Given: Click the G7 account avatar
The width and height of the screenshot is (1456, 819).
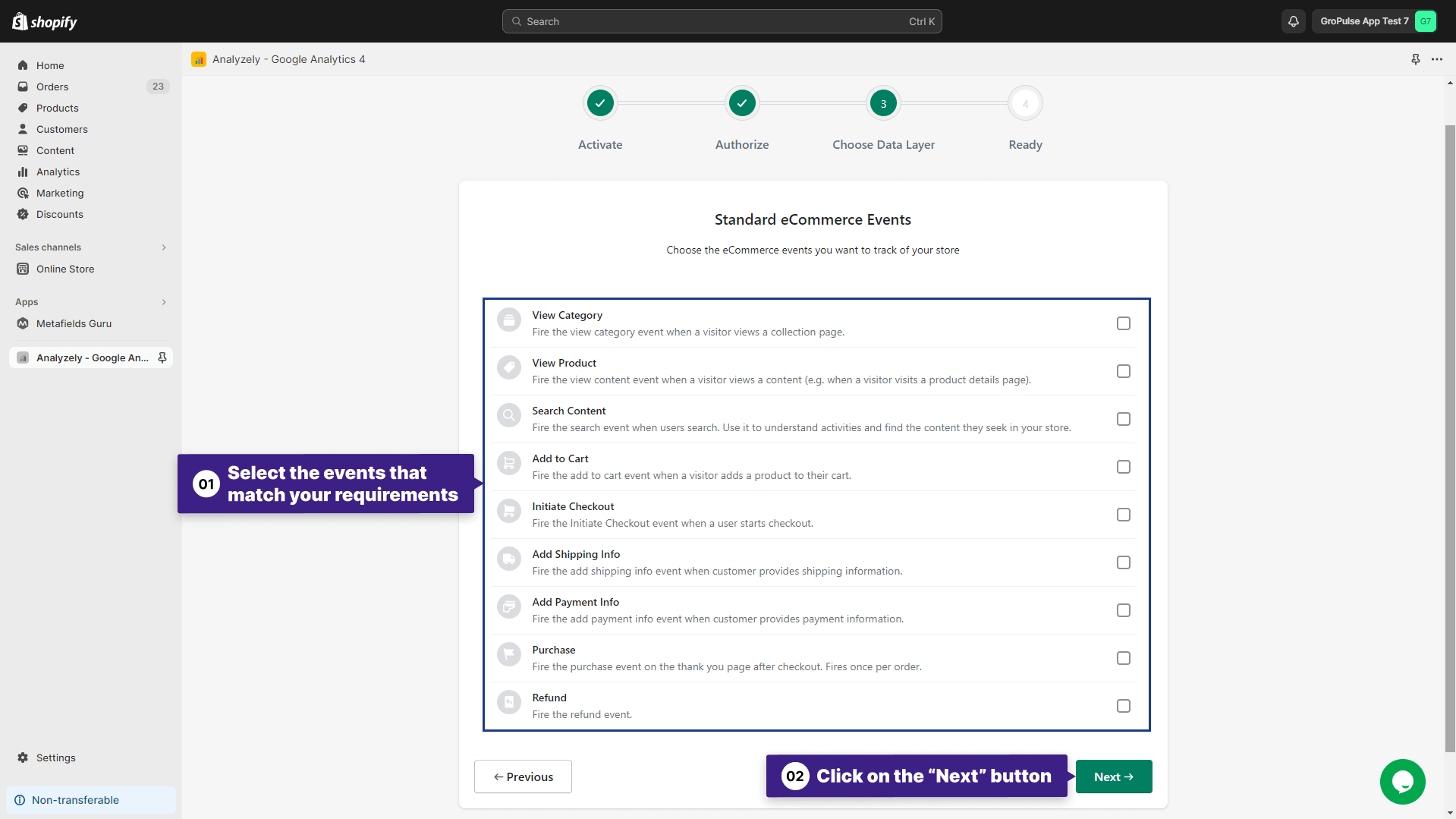Looking at the screenshot, I should coord(1426,21).
